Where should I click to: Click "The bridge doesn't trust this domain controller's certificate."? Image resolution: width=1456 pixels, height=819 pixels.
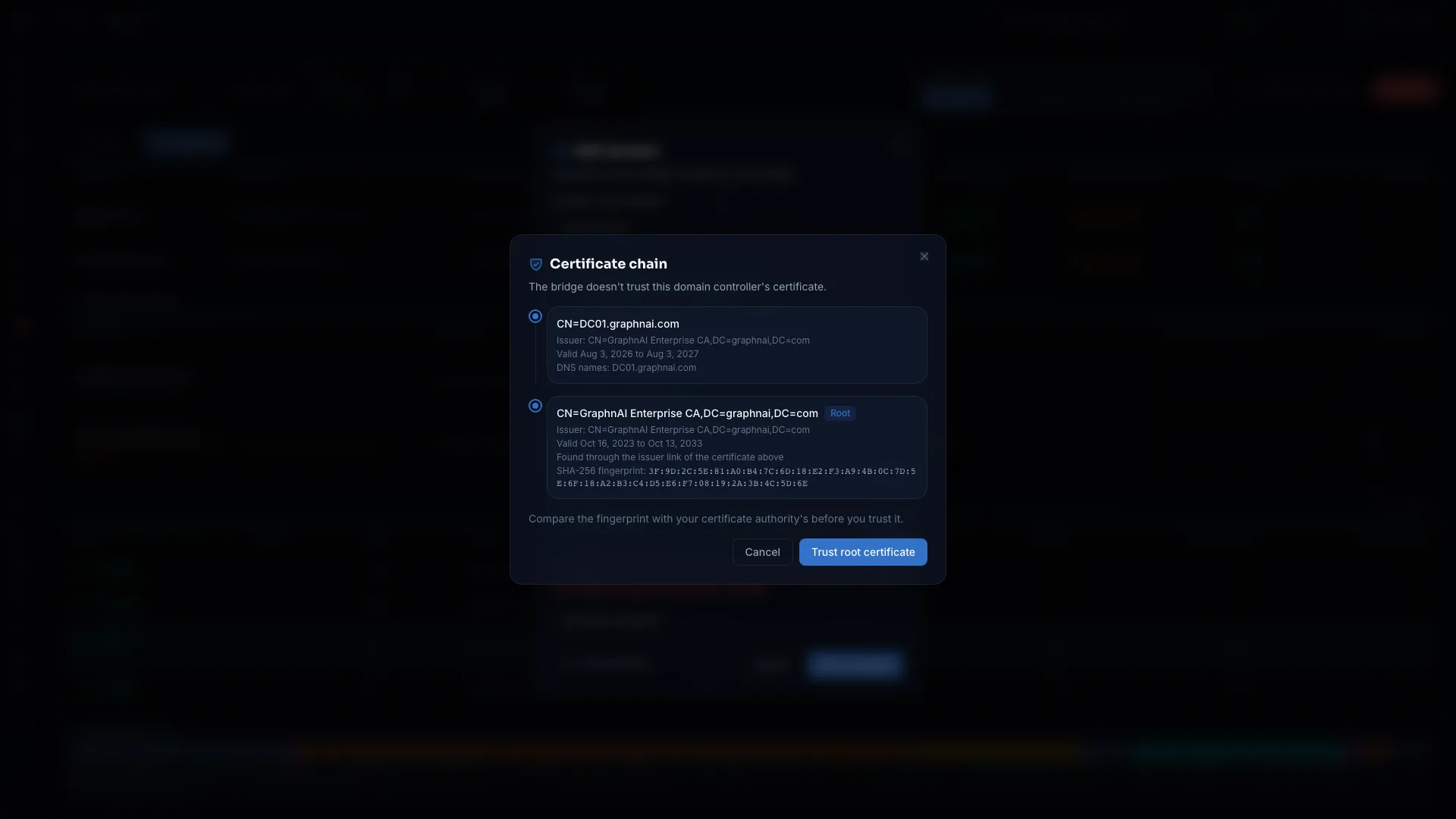tap(677, 287)
